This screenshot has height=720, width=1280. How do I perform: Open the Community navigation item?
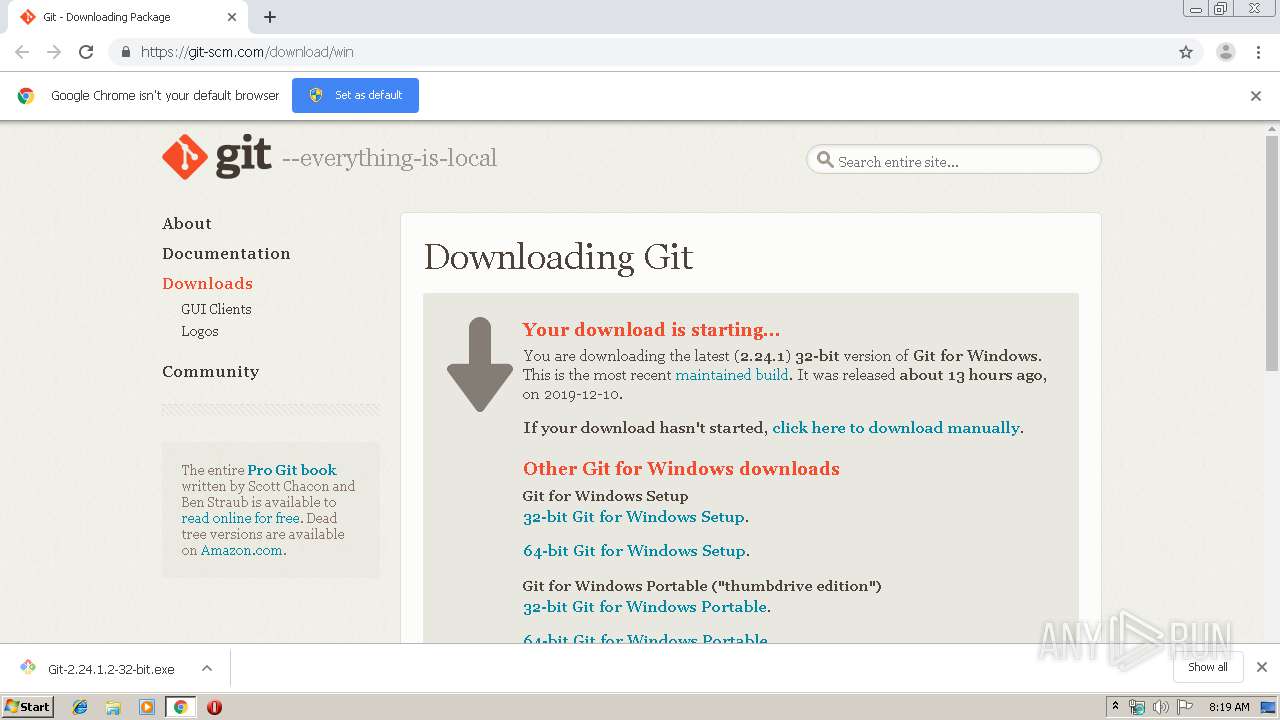[x=210, y=371]
